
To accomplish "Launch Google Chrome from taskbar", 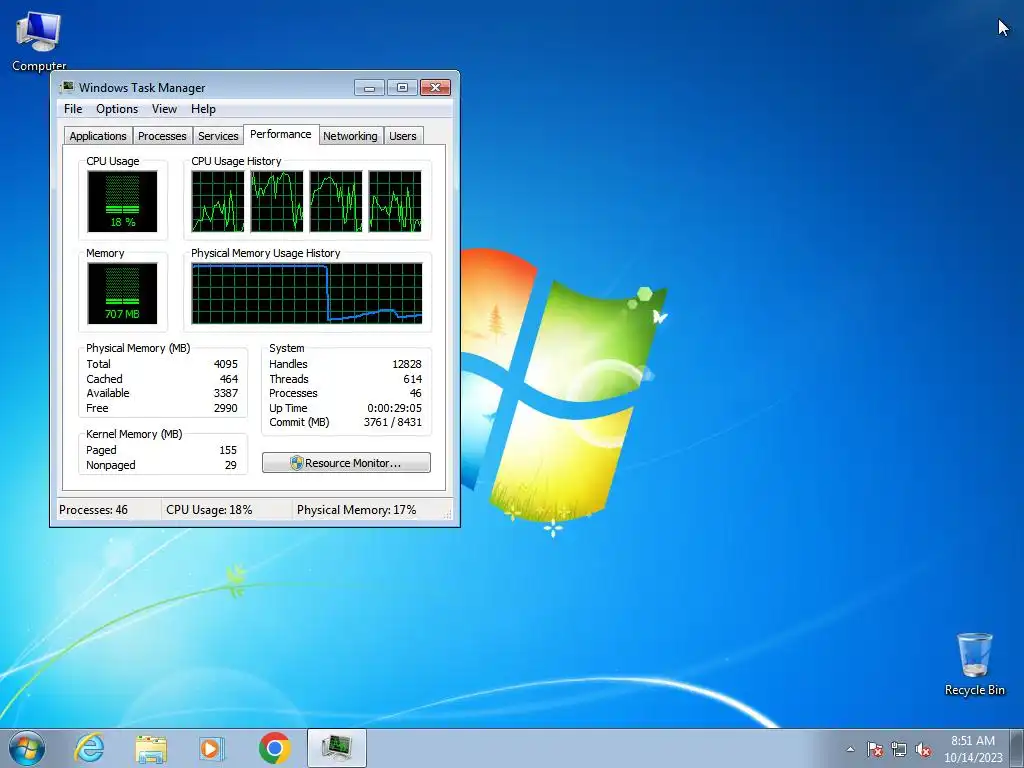I will [274, 748].
